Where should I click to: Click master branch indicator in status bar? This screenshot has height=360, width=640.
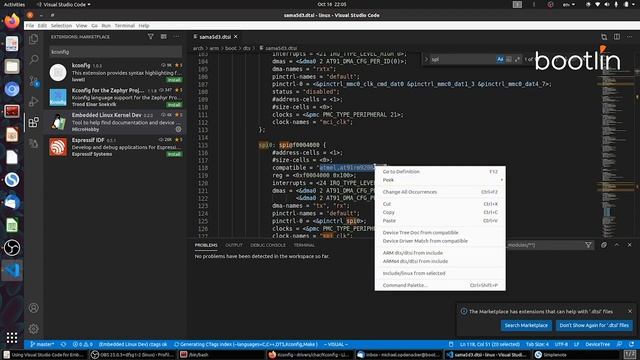(42, 344)
